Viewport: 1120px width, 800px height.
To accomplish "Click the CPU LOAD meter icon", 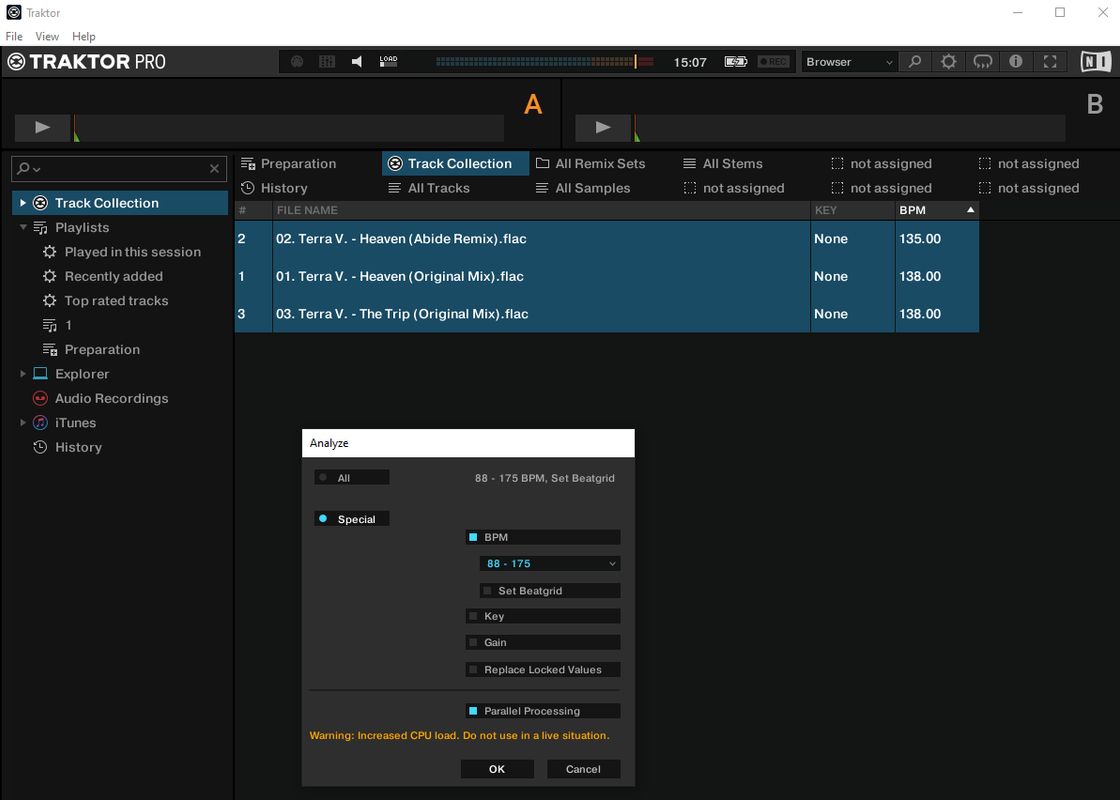I will [388, 61].
